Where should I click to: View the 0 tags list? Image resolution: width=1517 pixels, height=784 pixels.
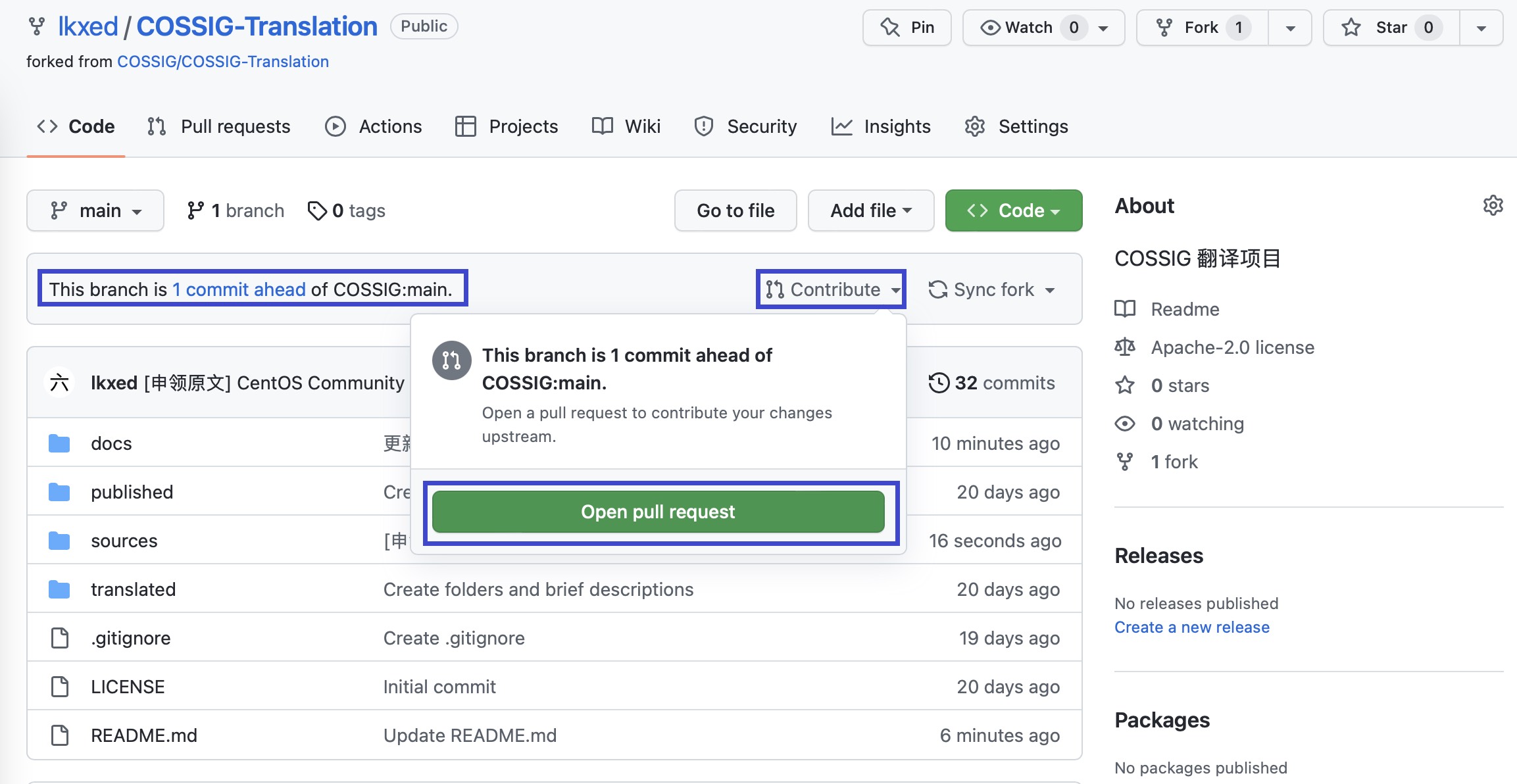[347, 210]
